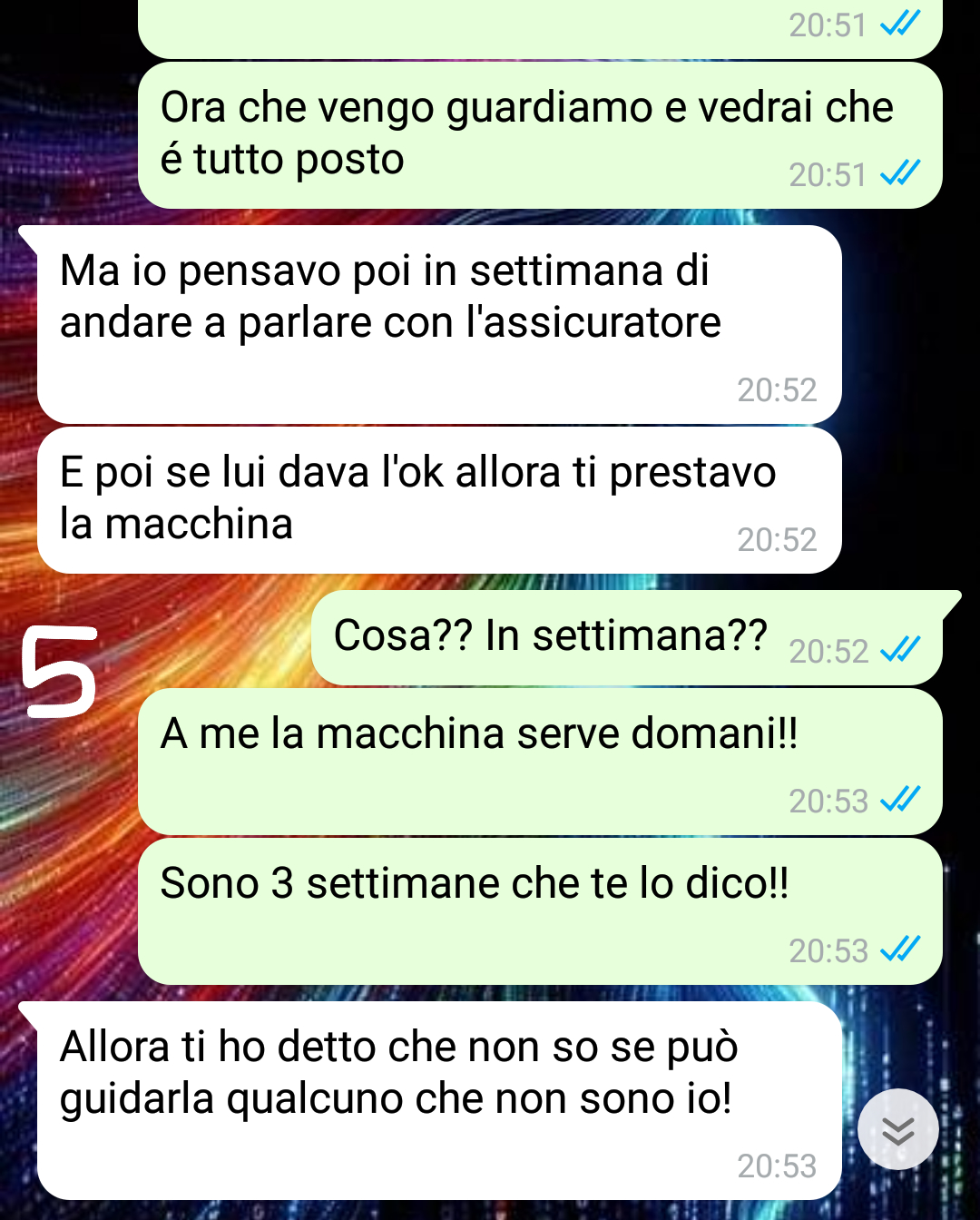Tap read receipt ticks on 'Cosa?? In settimana??'
Image resolution: width=980 pixels, height=1220 pixels.
901,650
